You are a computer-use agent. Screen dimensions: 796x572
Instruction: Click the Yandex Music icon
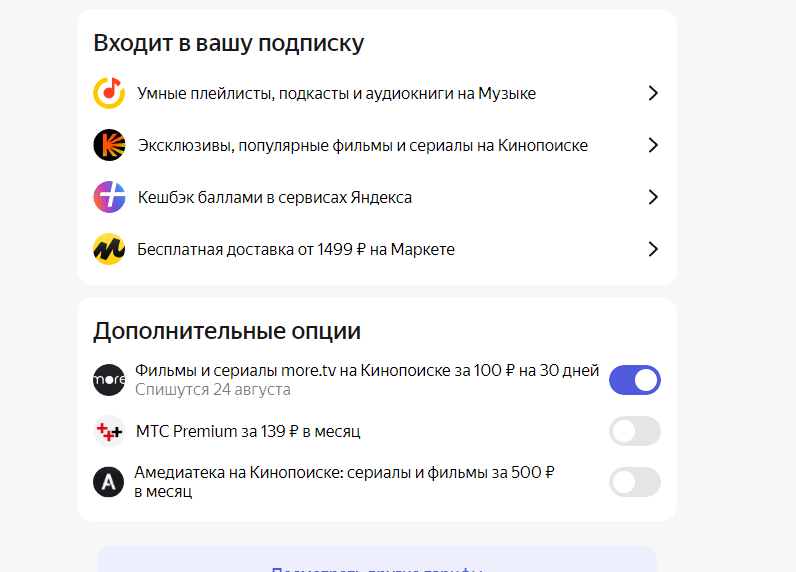108,93
